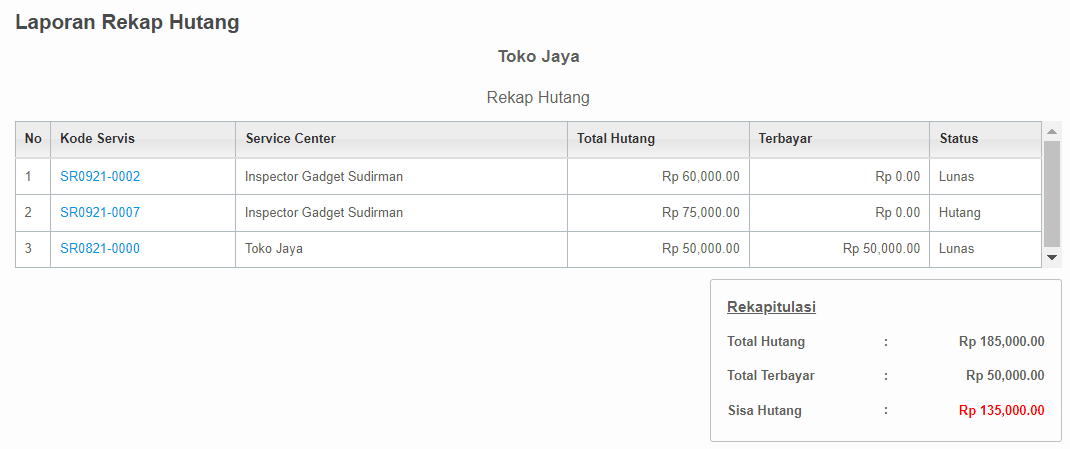Click the Total Hutang column header
1070x449 pixels.
pos(659,139)
